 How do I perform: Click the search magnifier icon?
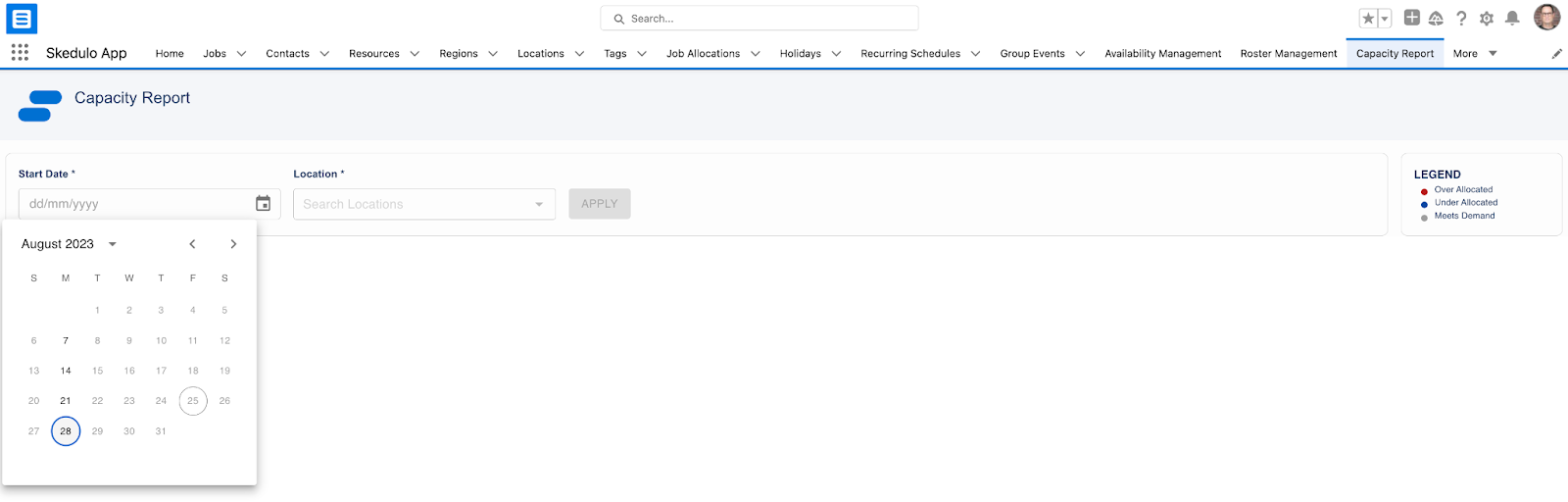(x=618, y=19)
